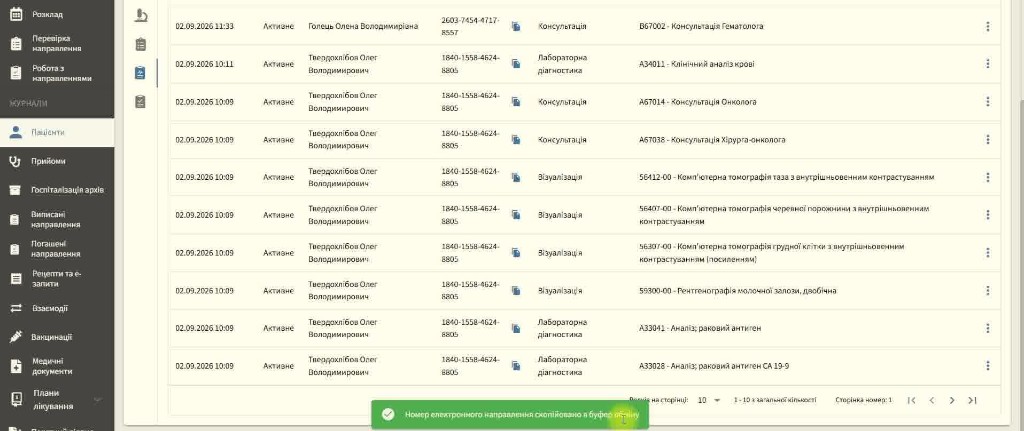Open three-dot menu for Рентгенографія молочної залози row
Image resolution: width=1024 pixels, height=431 pixels.
[x=987, y=291]
